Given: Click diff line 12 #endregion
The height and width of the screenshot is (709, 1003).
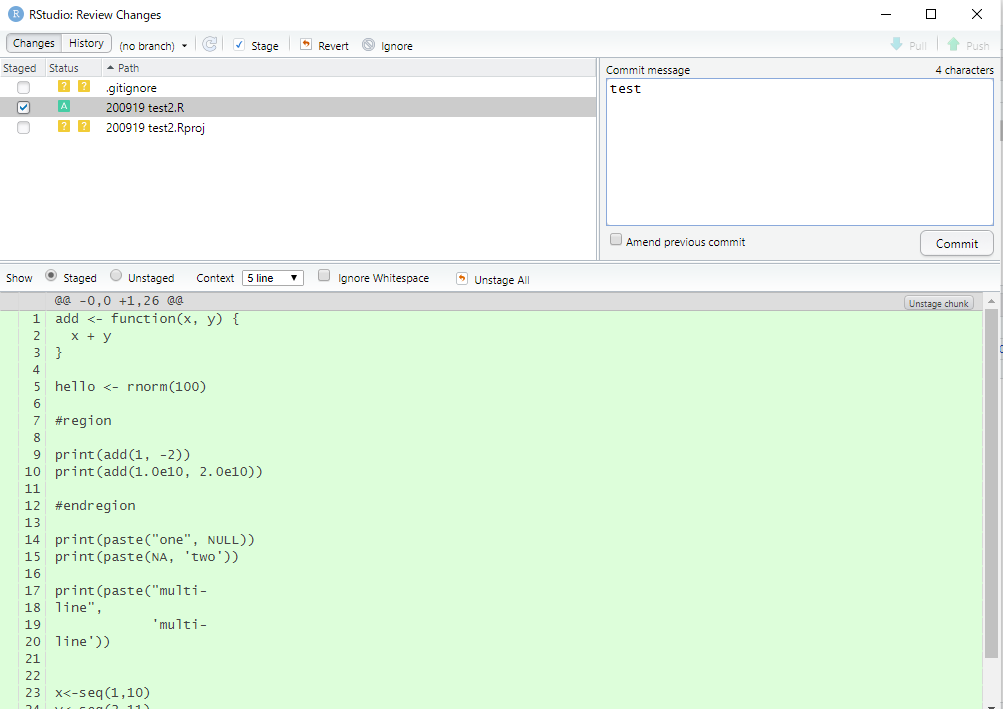Looking at the screenshot, I should point(95,506).
